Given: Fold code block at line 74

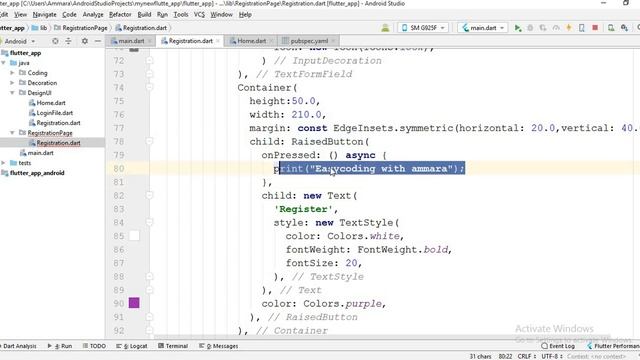Looking at the screenshot, I should coord(149,87).
